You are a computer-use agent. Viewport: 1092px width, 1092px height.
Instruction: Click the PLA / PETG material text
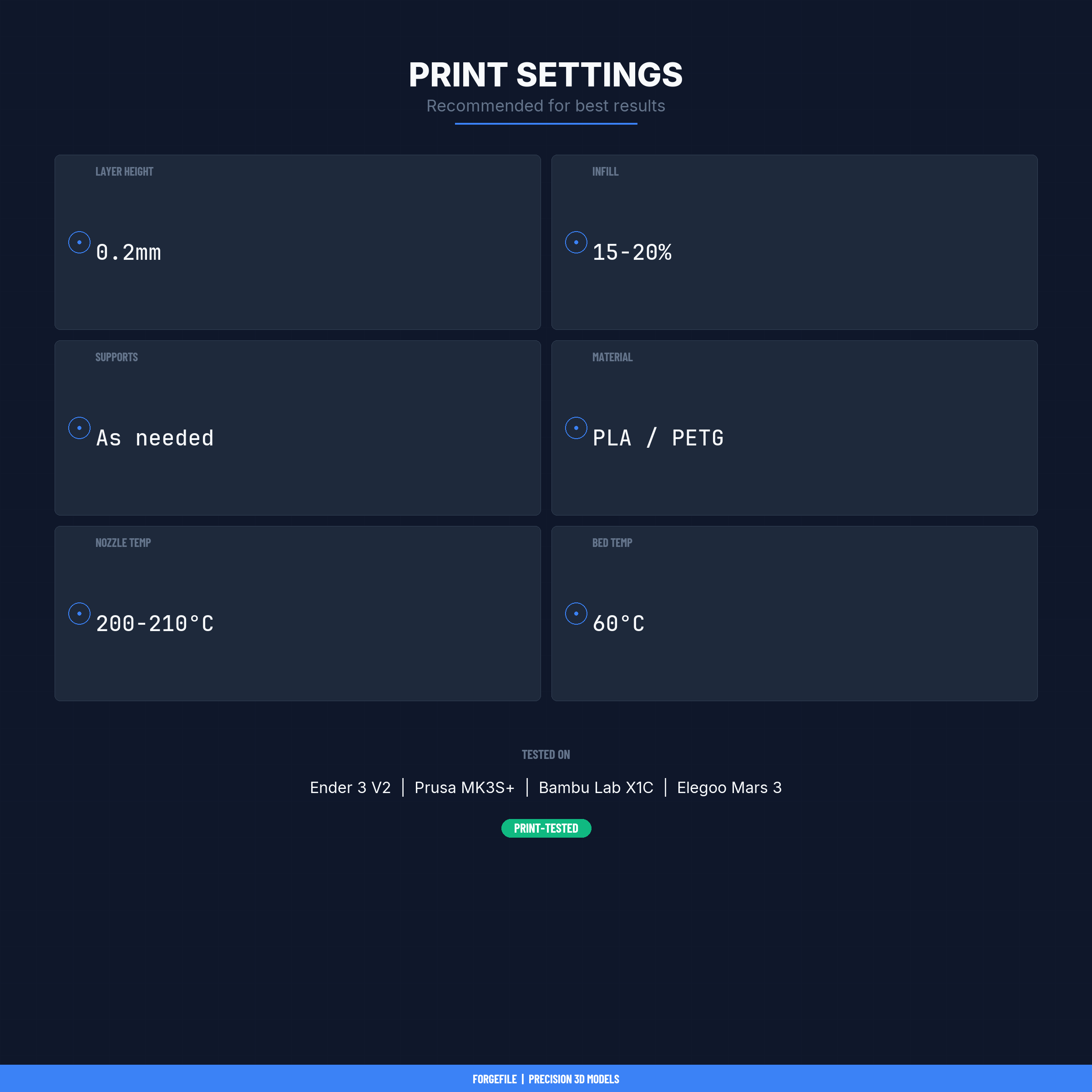tap(658, 438)
